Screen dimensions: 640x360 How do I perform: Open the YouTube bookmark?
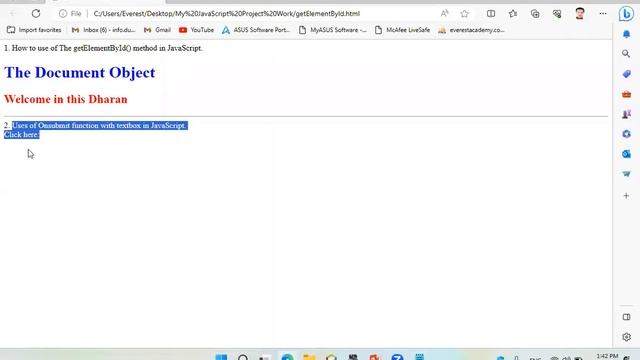(196, 30)
